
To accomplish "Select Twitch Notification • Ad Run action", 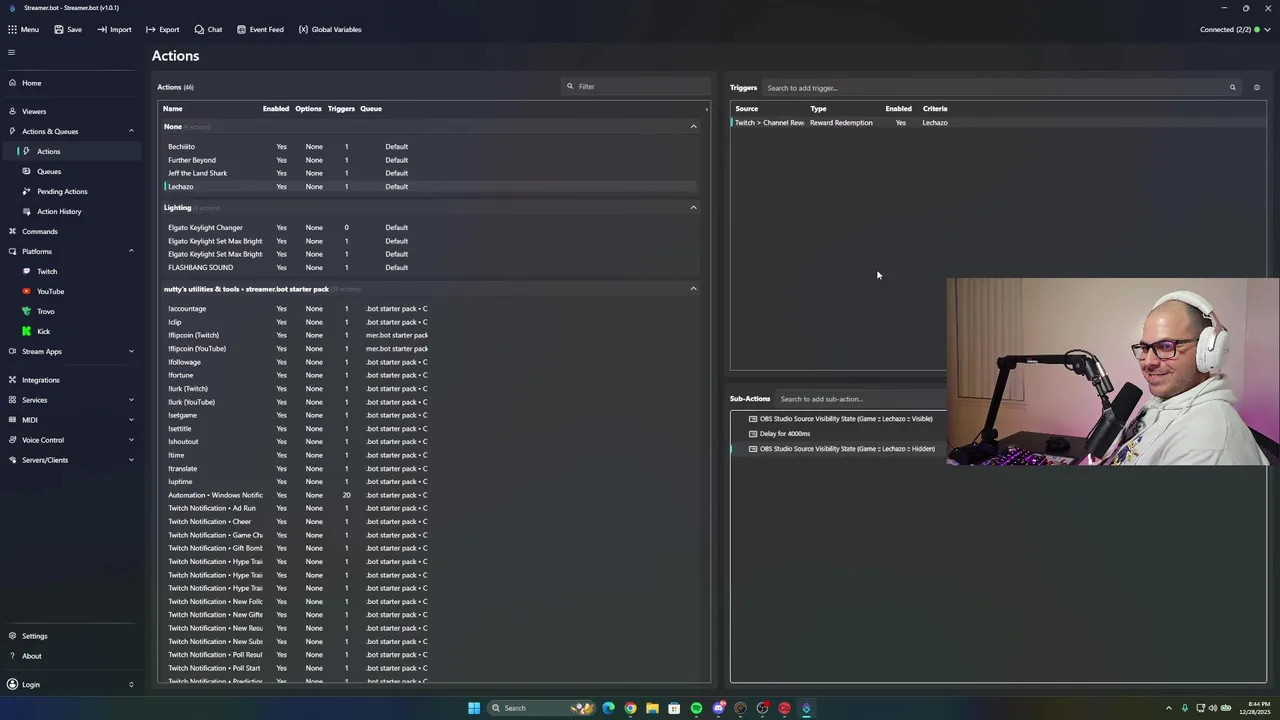I will 430,508.
